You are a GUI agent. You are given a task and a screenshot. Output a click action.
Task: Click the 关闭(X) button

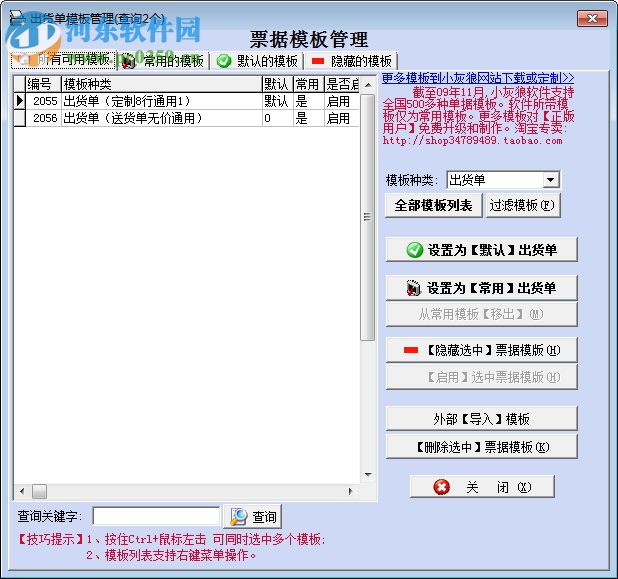[482, 487]
